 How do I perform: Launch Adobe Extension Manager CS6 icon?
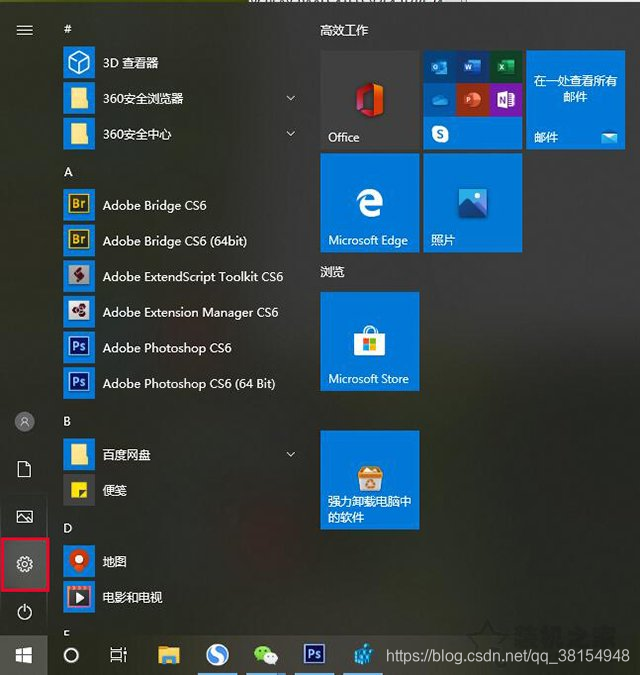(79, 312)
